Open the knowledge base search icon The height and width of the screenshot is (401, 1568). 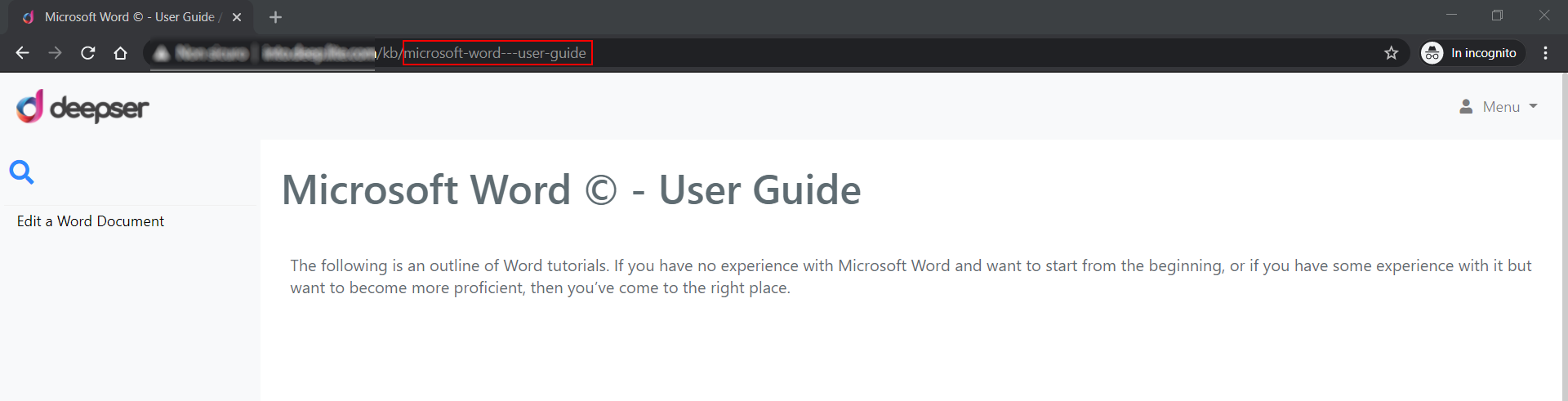[x=21, y=172]
